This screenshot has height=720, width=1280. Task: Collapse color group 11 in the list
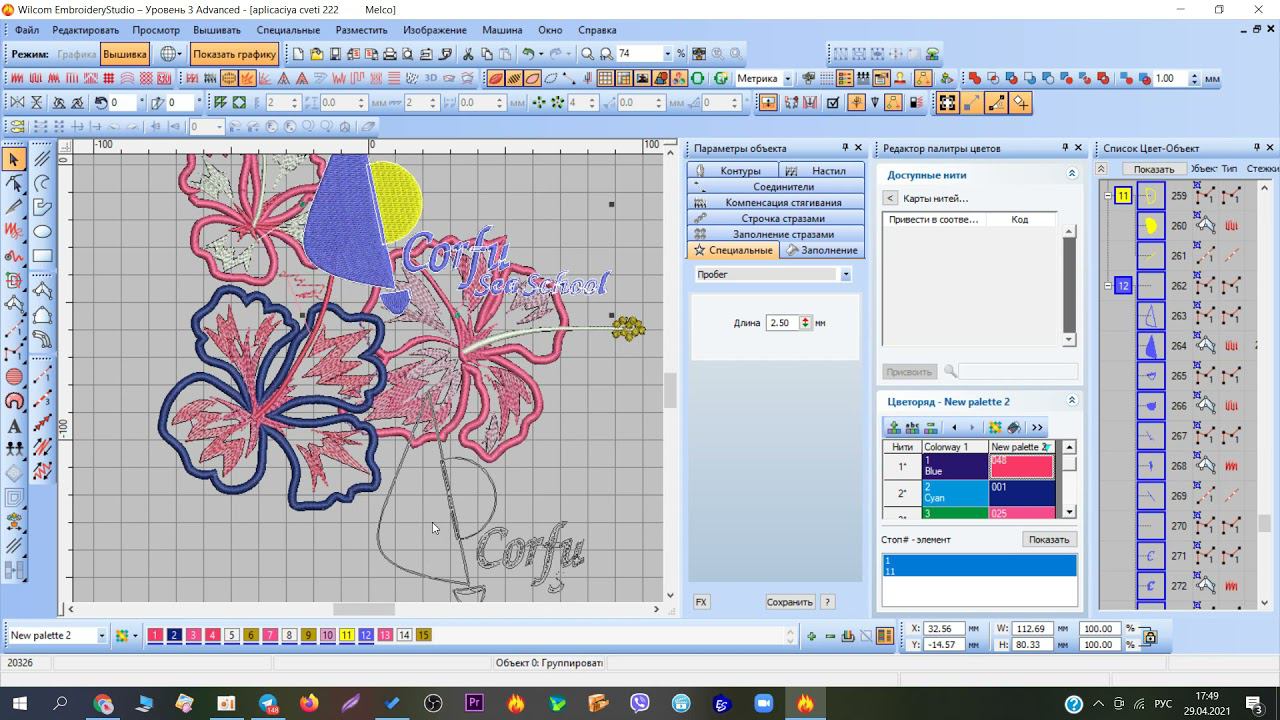(1108, 196)
